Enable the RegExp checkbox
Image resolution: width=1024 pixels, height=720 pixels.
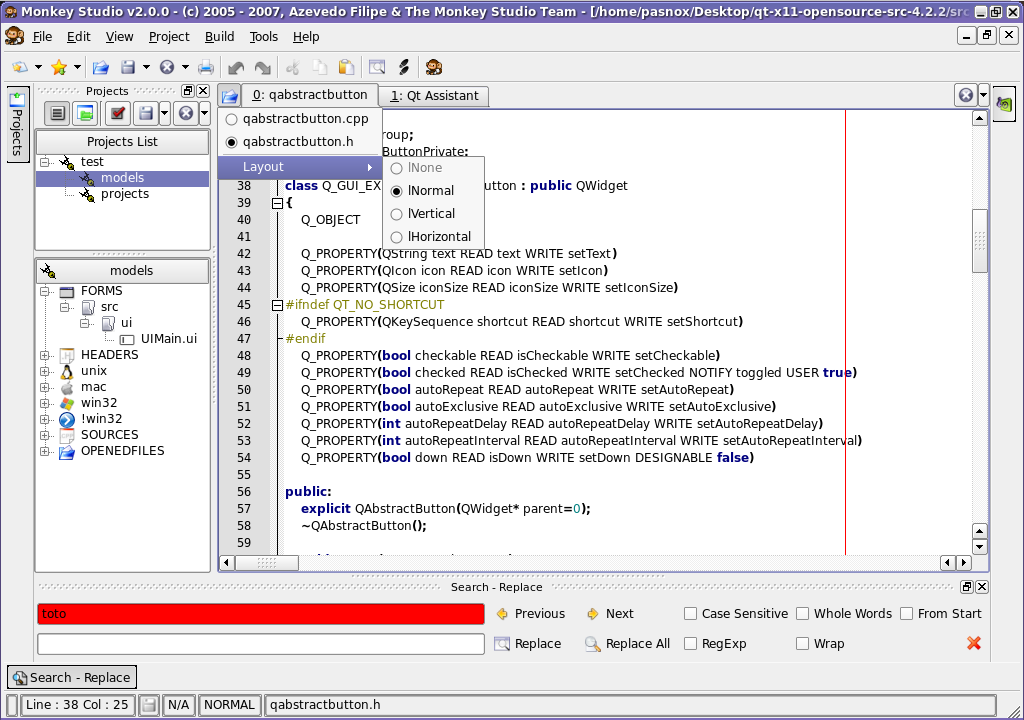pos(690,644)
